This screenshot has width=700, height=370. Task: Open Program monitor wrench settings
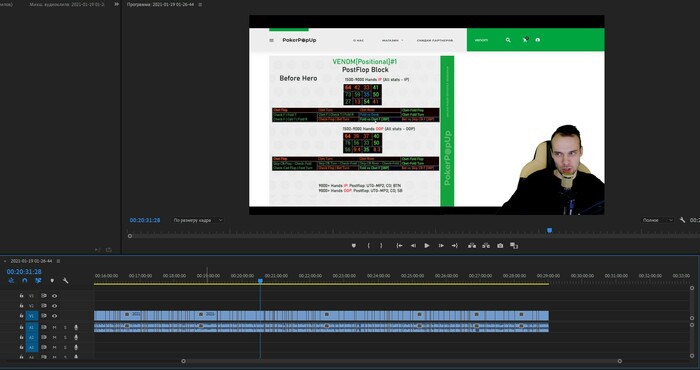click(x=682, y=220)
